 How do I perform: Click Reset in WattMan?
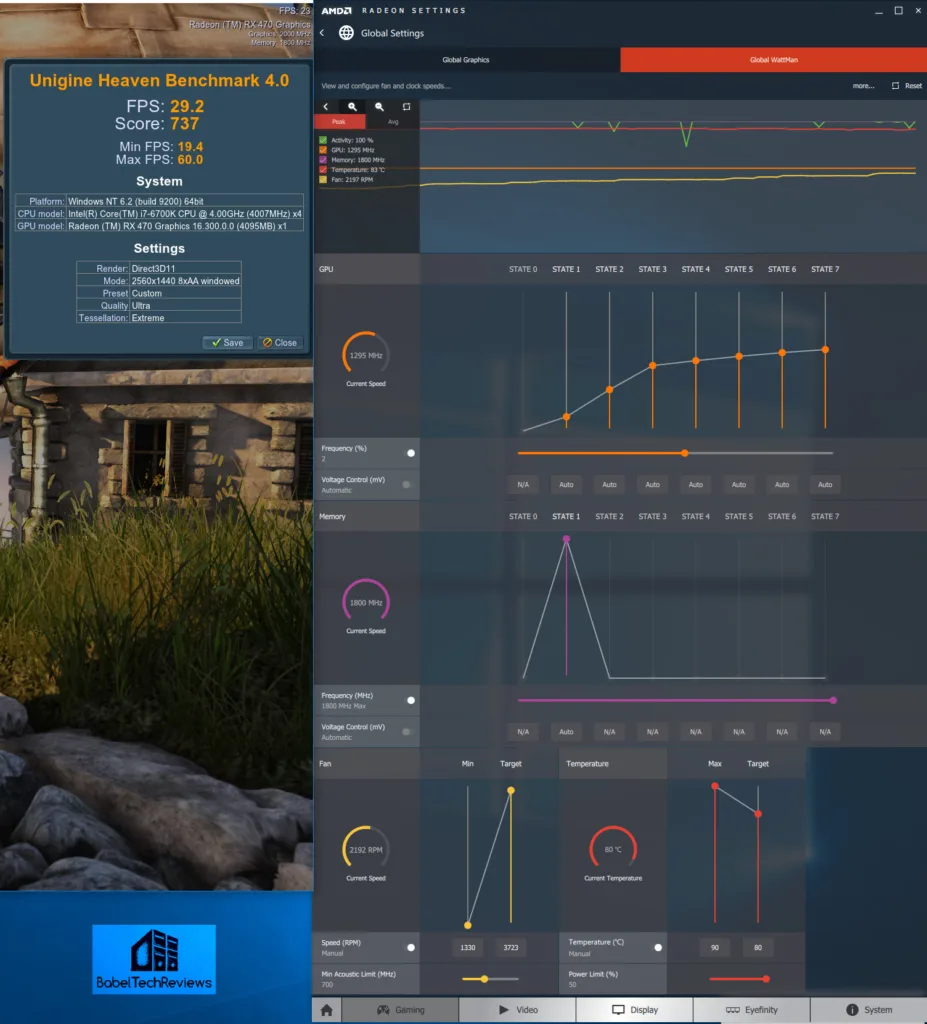click(x=907, y=86)
